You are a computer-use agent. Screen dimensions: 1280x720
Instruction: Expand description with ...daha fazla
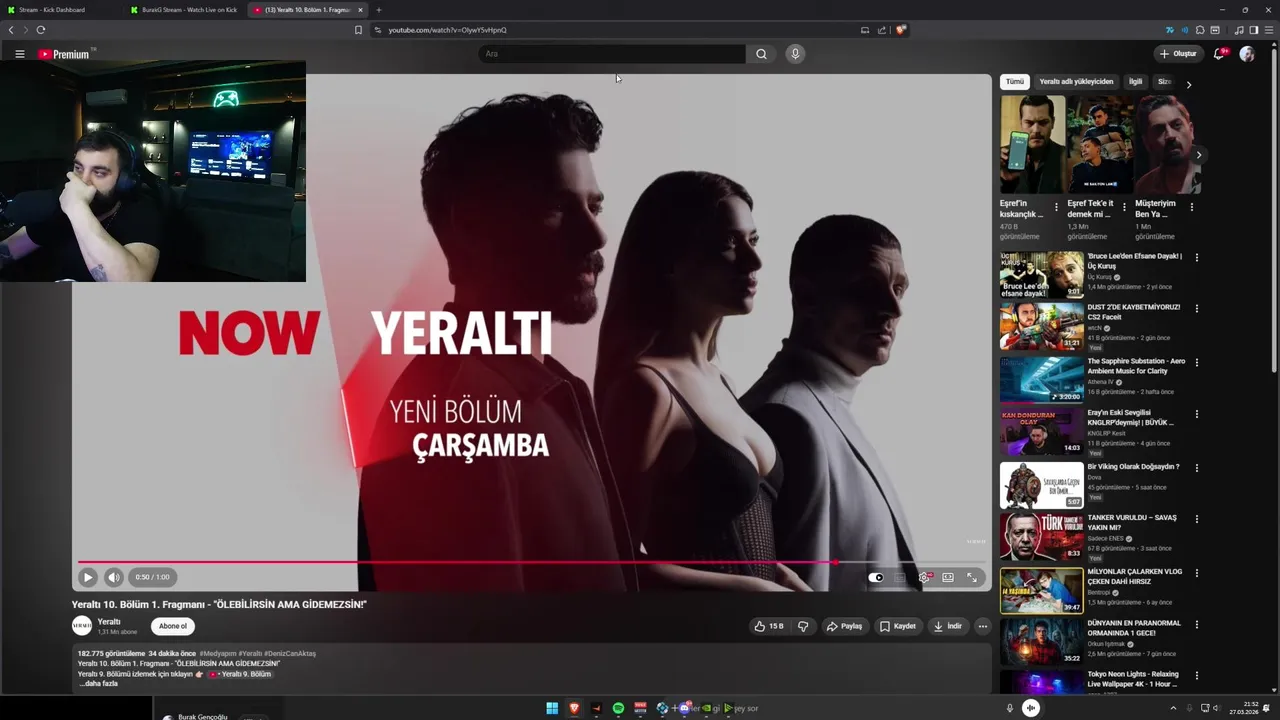(x=99, y=684)
